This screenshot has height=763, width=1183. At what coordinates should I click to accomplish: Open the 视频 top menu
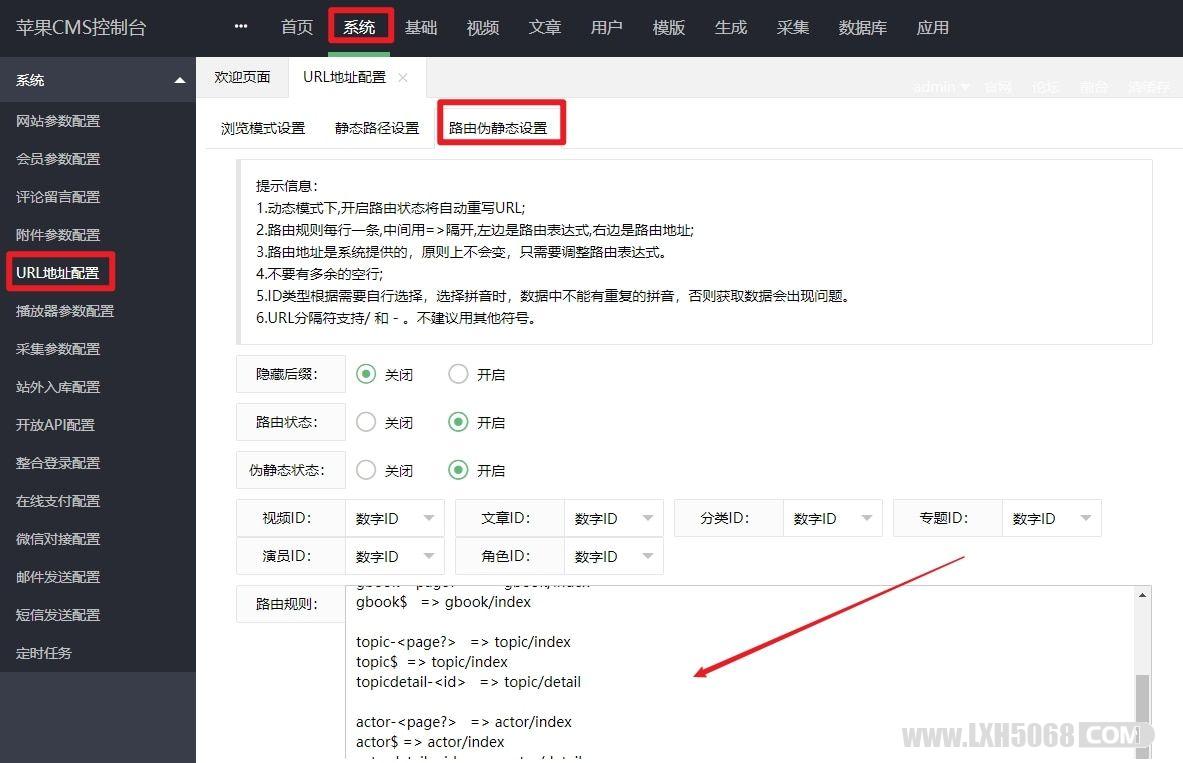click(483, 27)
